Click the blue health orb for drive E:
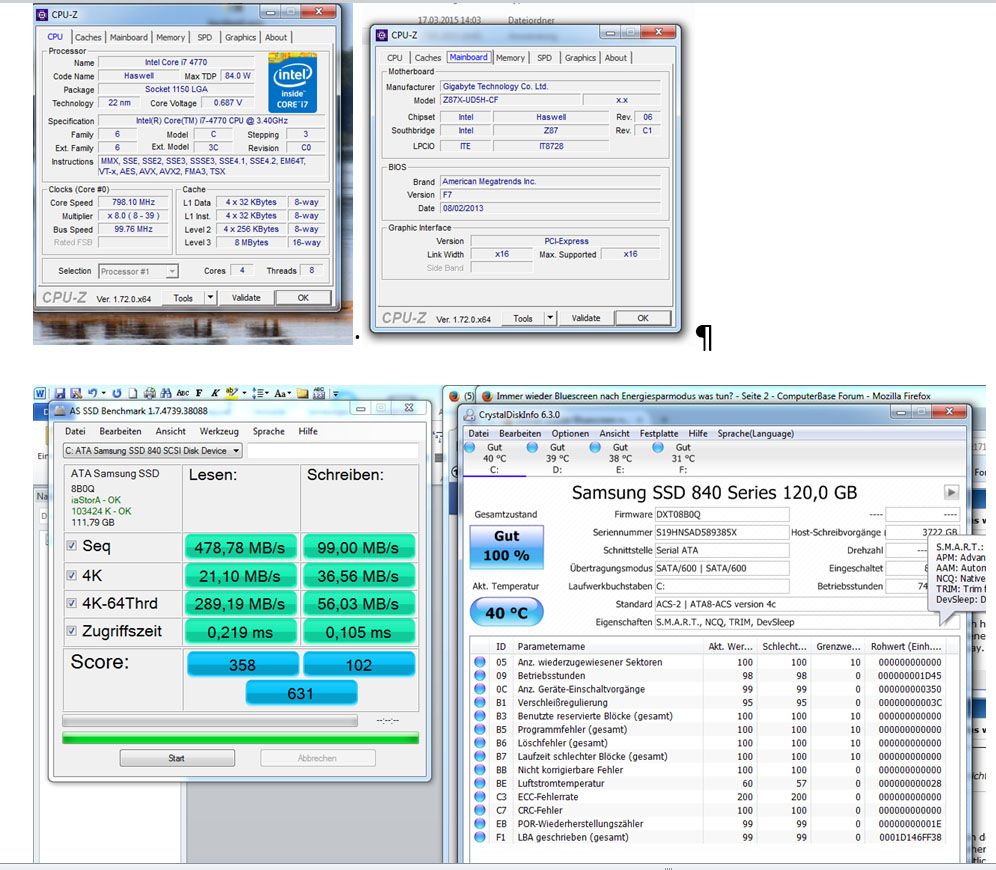 coord(595,448)
